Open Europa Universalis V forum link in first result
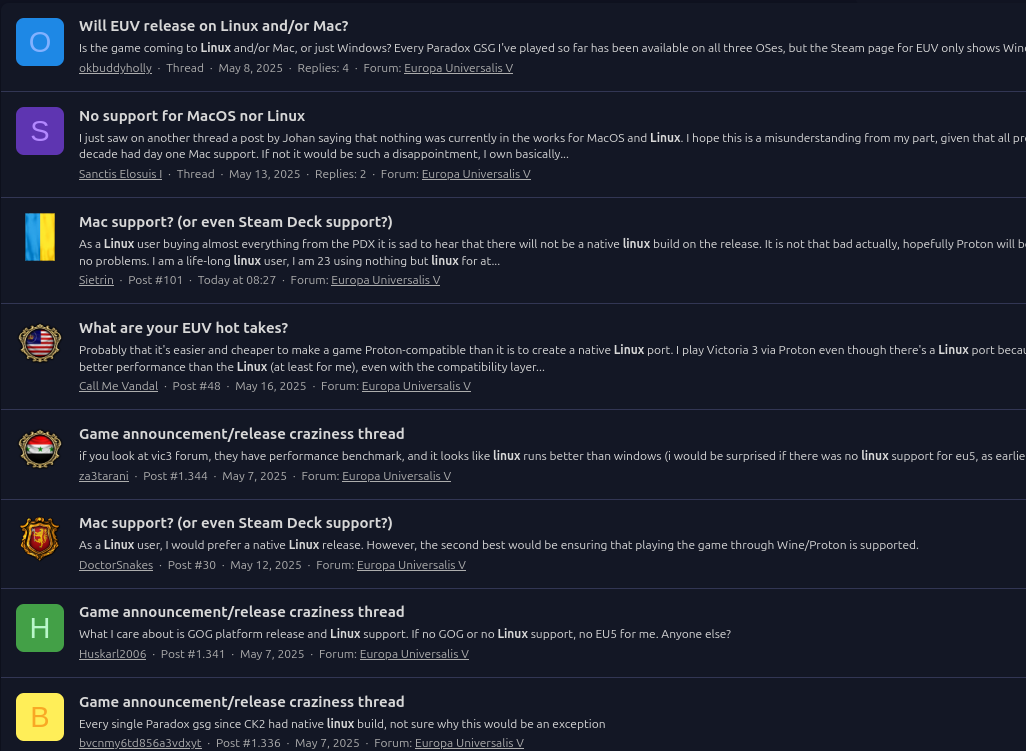 click(x=459, y=68)
